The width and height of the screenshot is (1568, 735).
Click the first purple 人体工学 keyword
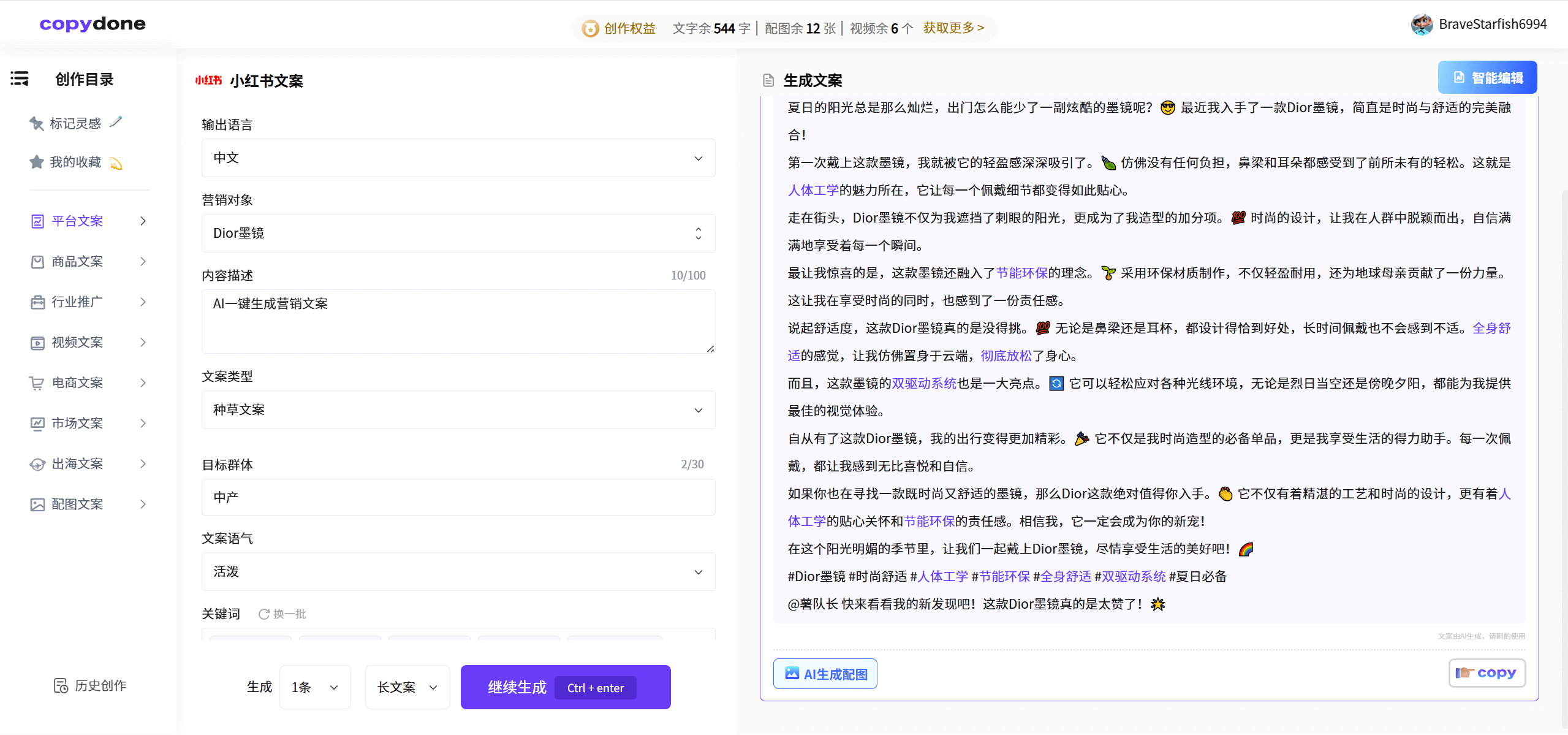tap(813, 190)
